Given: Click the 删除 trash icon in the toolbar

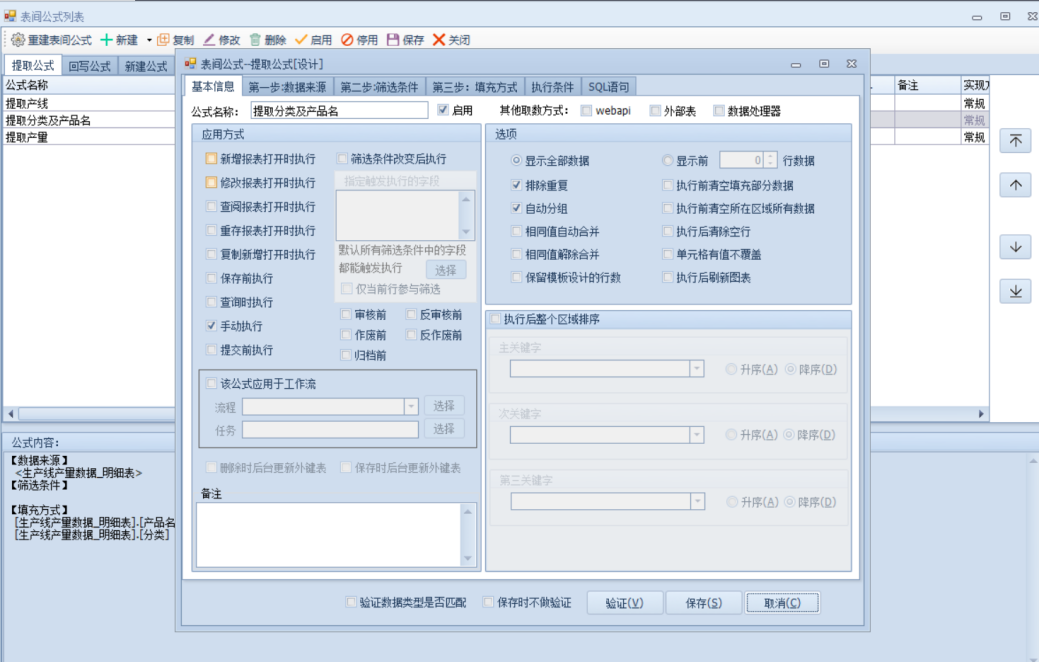Looking at the screenshot, I should click(x=255, y=40).
